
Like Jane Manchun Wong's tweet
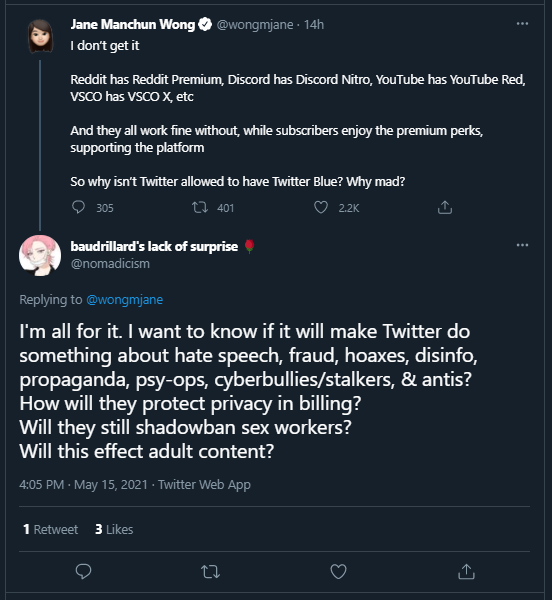point(321,207)
